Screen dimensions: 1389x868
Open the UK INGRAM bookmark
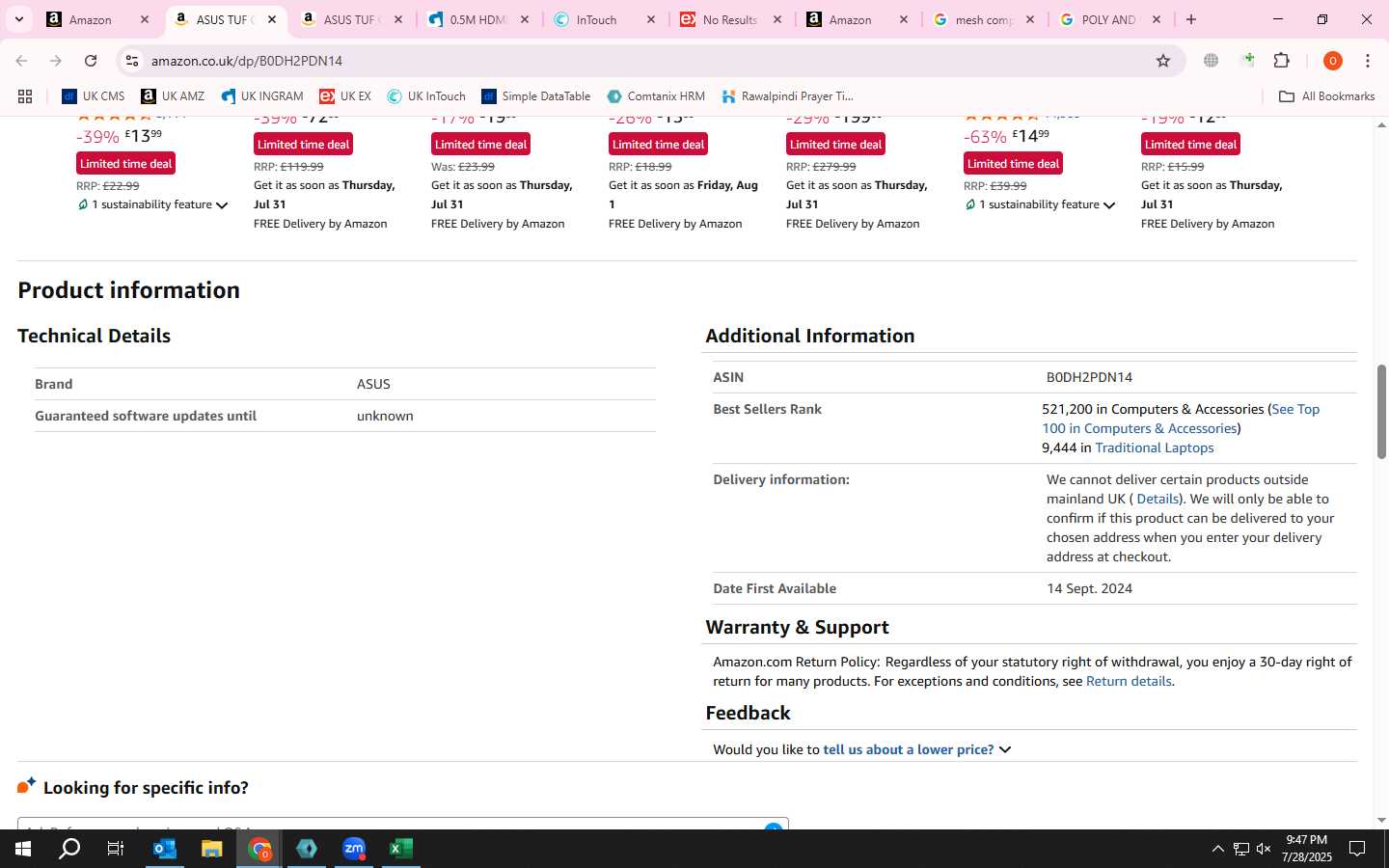click(x=262, y=96)
